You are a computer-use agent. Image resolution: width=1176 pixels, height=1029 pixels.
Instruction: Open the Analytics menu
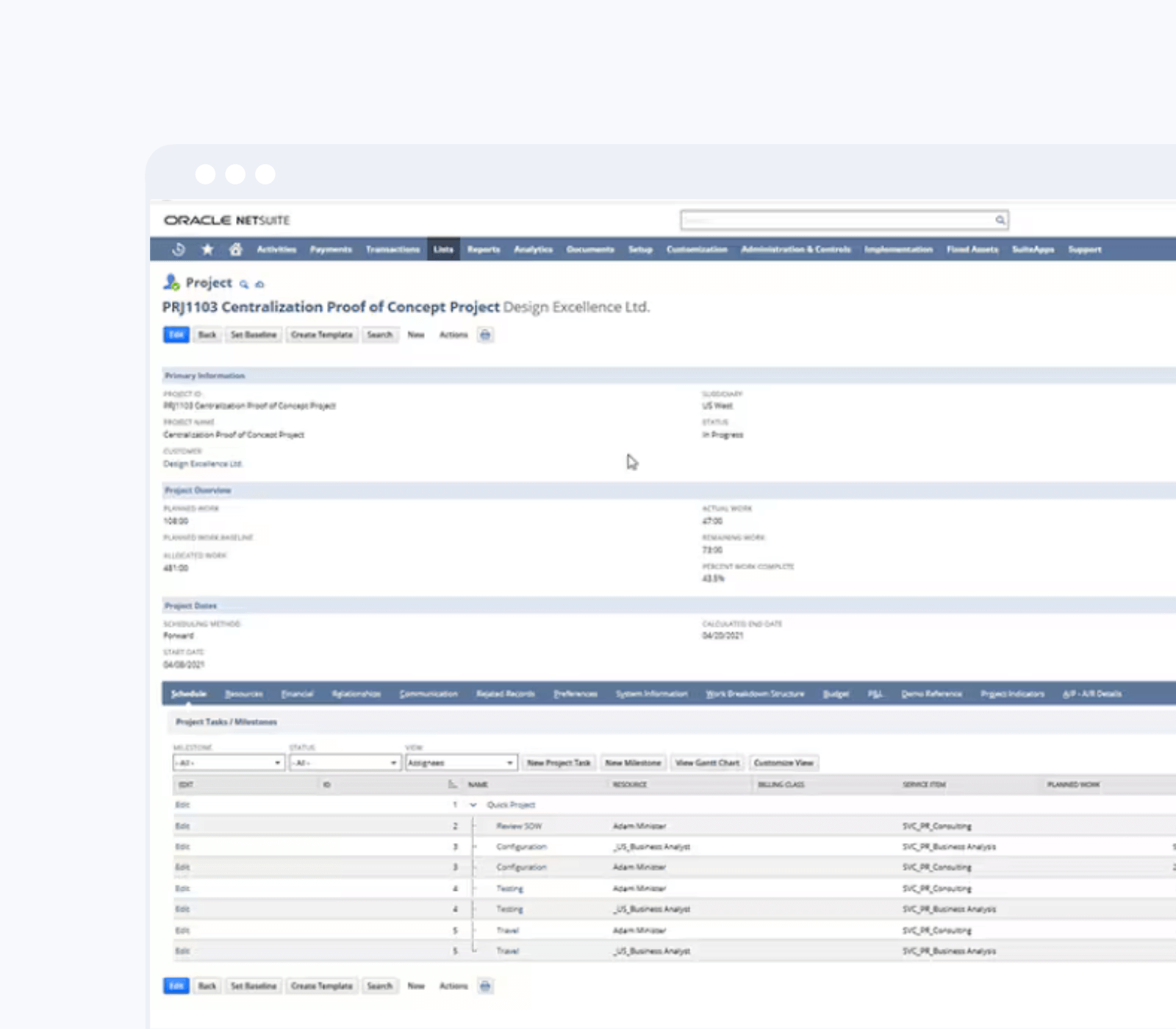pos(533,249)
